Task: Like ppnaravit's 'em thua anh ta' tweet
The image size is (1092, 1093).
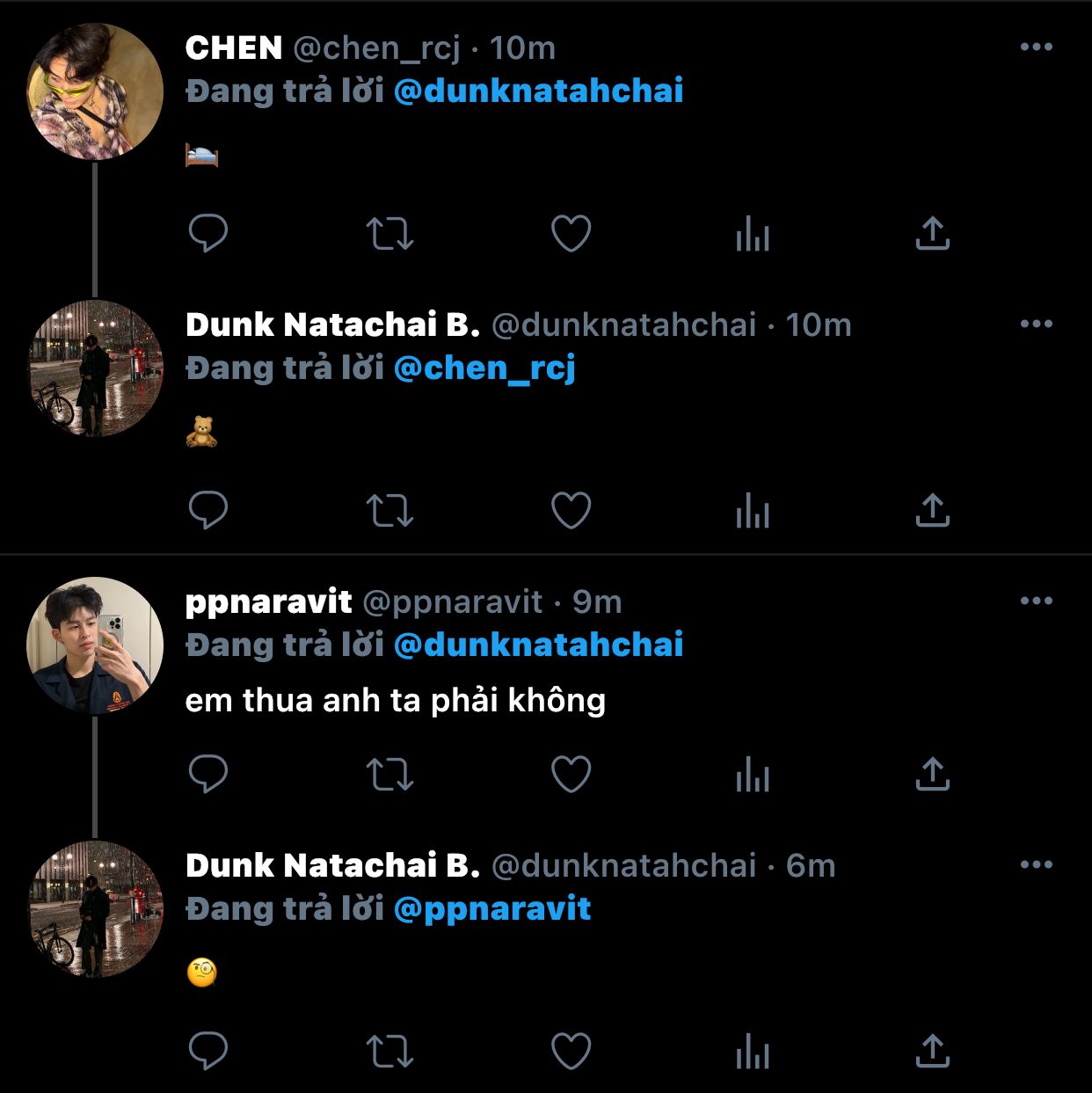Action: coord(571,775)
